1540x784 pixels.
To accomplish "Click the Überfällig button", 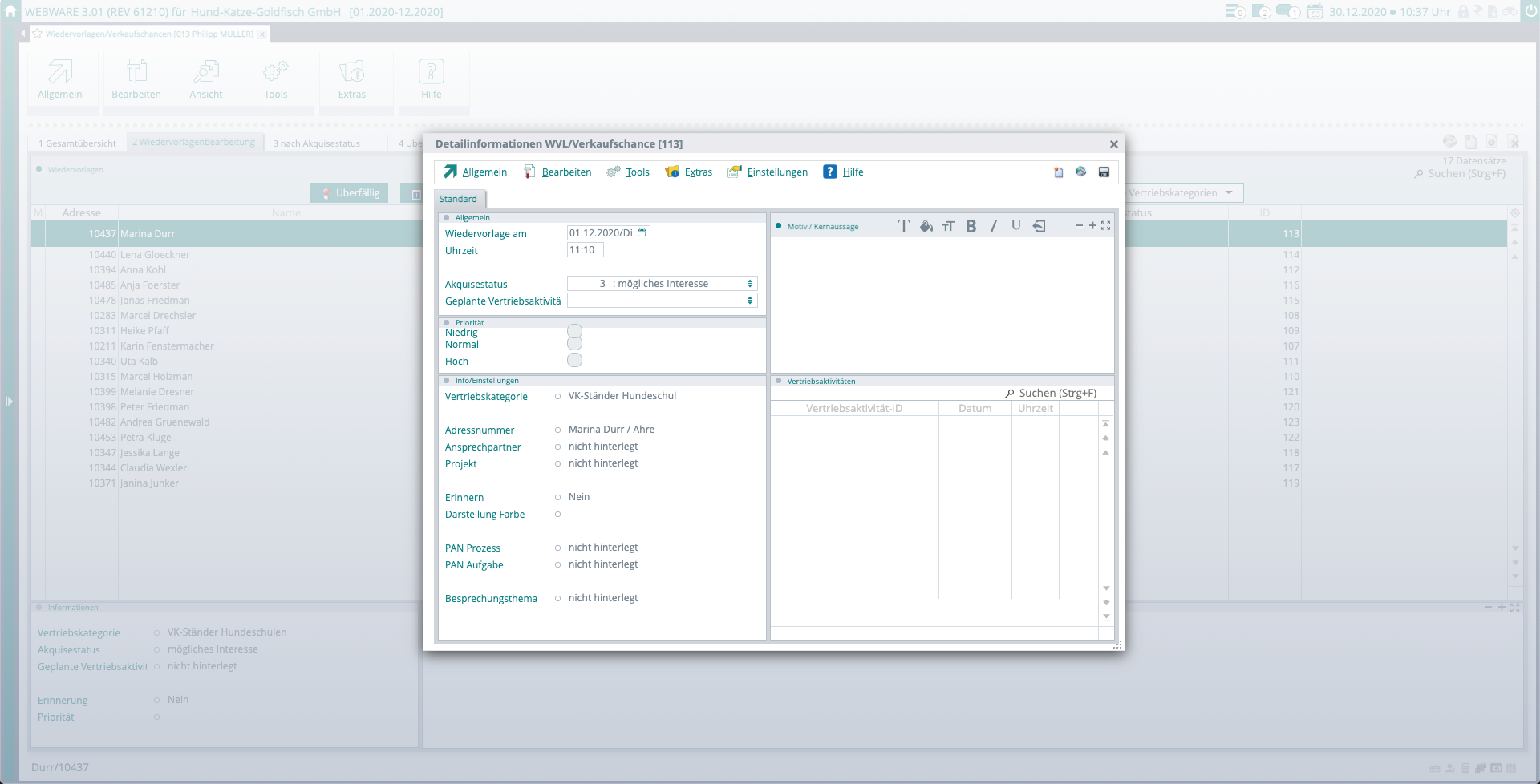I will pos(350,193).
